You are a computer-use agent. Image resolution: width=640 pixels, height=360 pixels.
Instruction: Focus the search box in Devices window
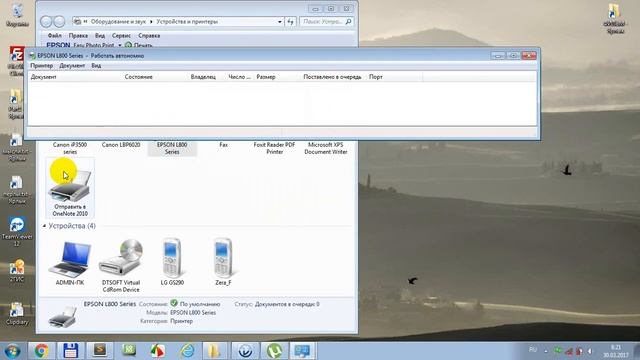326,22
